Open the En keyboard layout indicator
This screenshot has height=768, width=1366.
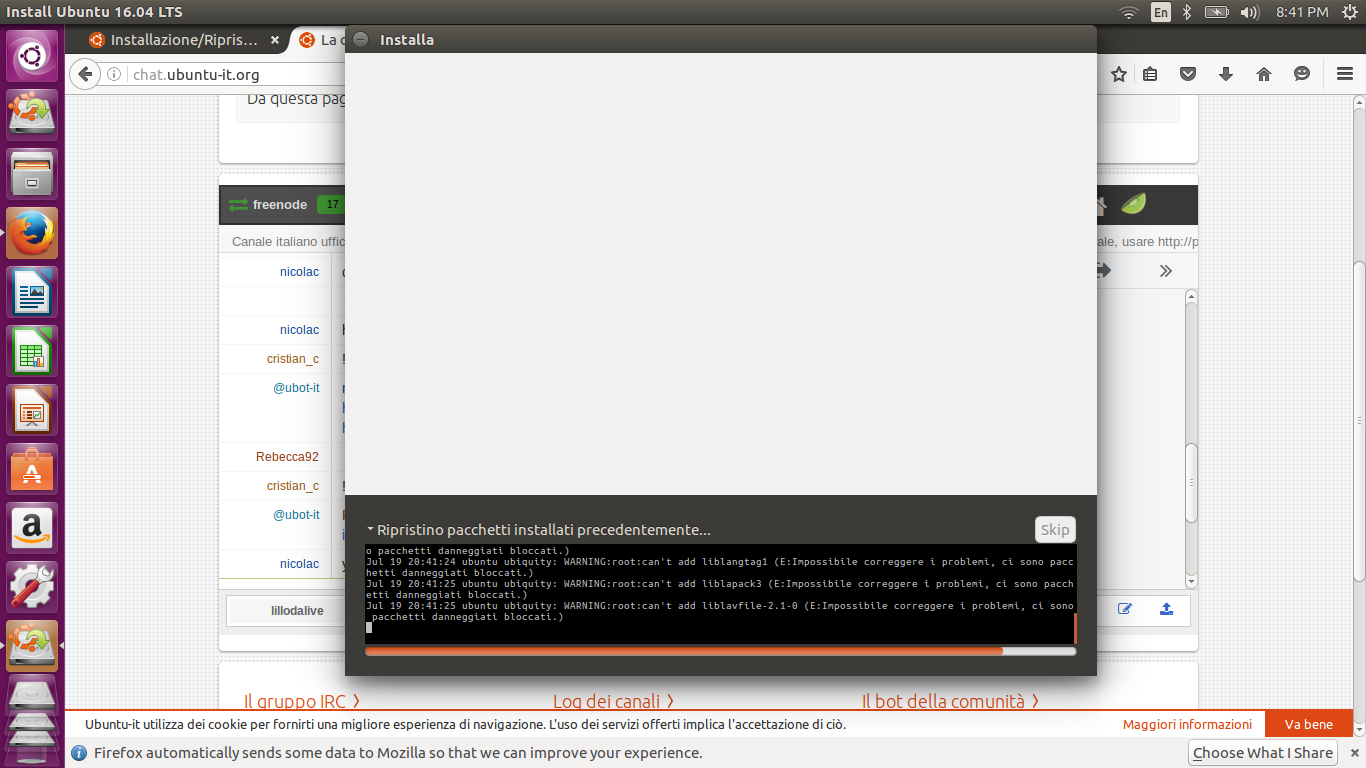[x=1161, y=12]
